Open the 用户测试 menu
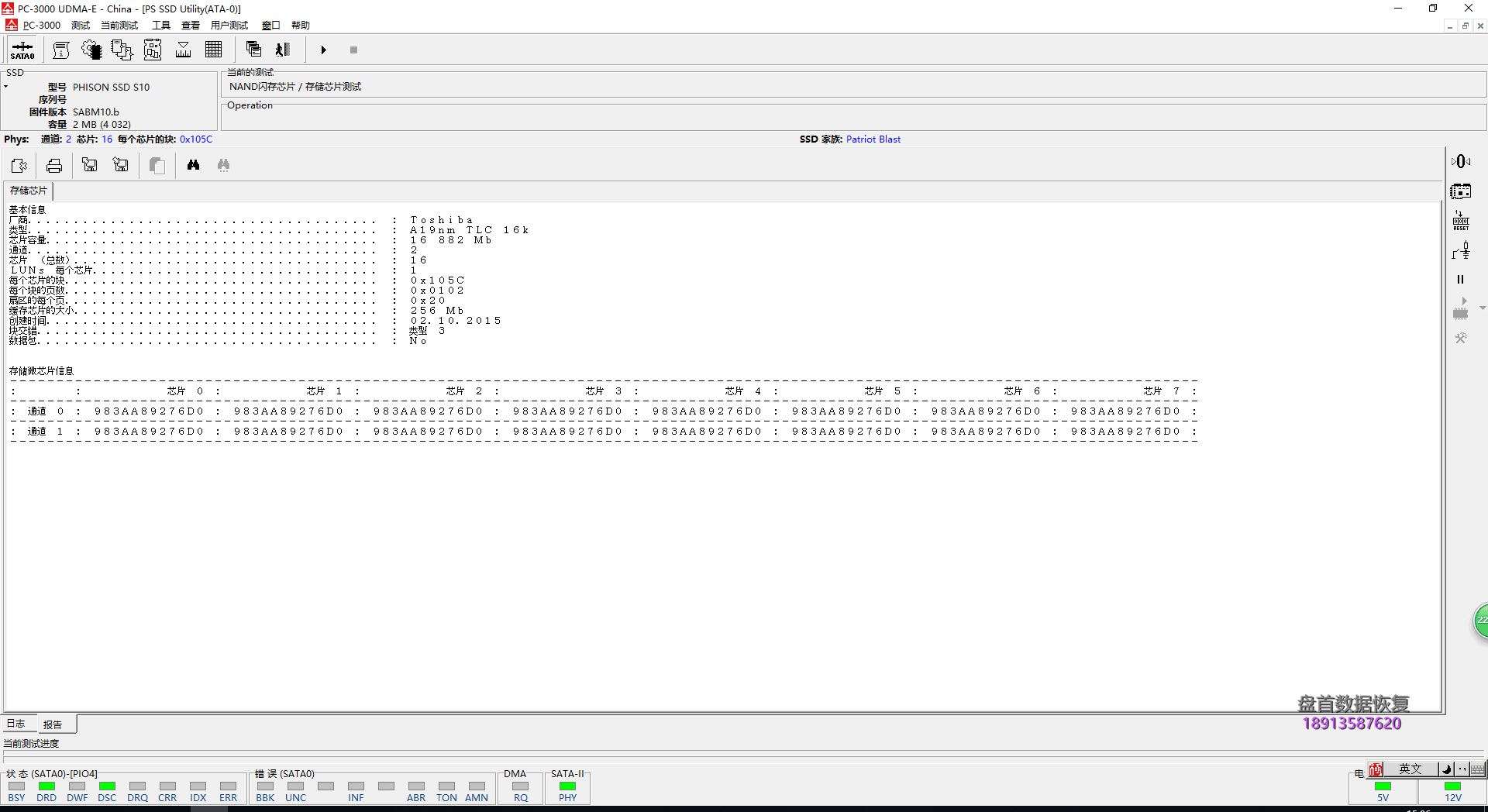The width and height of the screenshot is (1488, 812). coord(229,26)
